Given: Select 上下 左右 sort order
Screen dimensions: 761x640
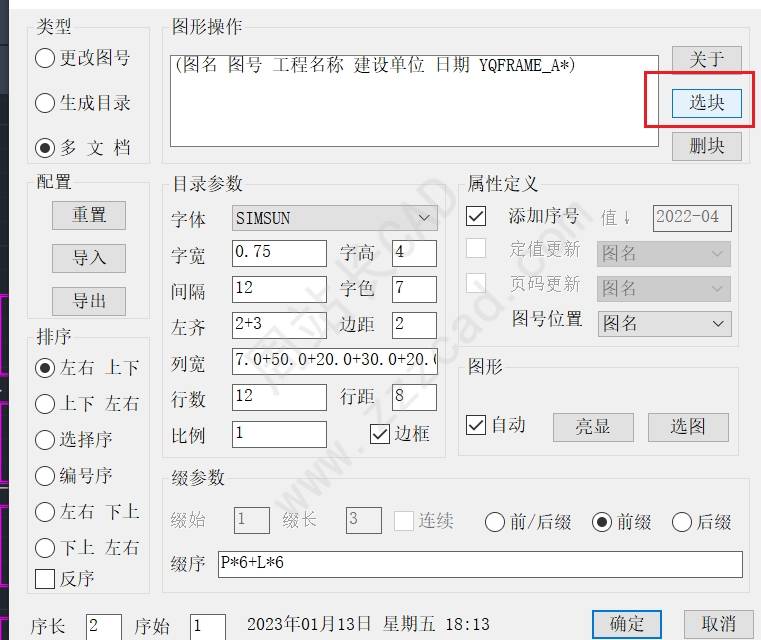Looking at the screenshot, I should pos(45,404).
